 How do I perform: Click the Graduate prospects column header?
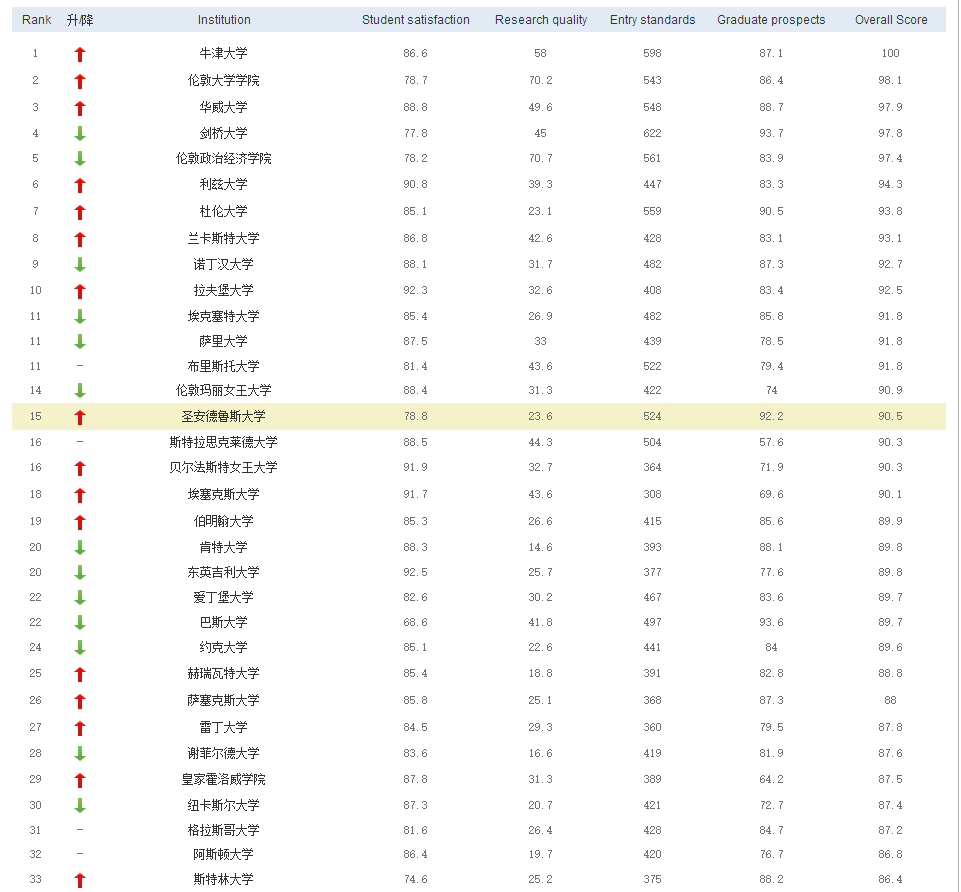[x=771, y=20]
